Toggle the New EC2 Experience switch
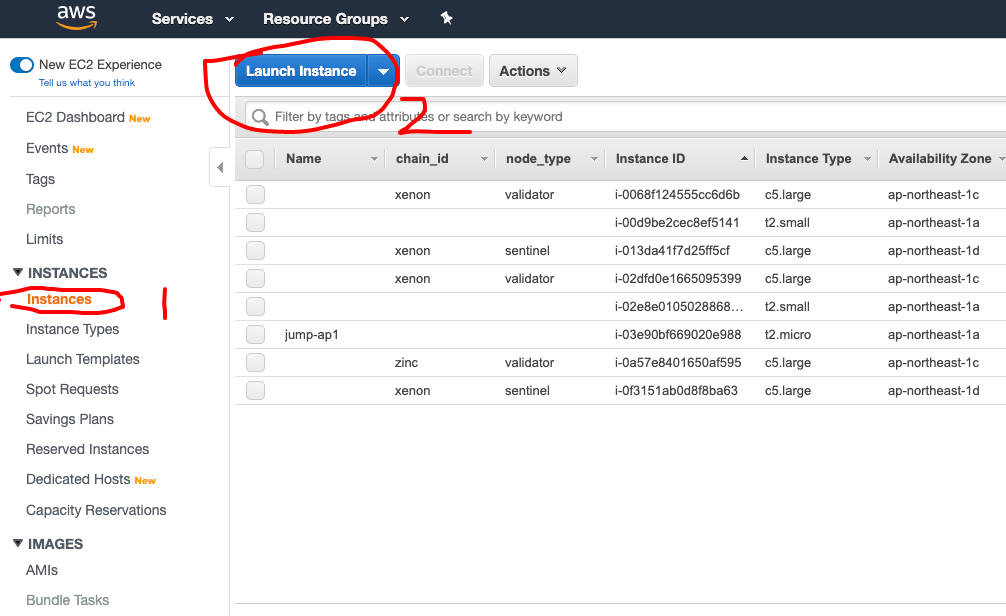The height and width of the screenshot is (616, 1006). (x=22, y=65)
